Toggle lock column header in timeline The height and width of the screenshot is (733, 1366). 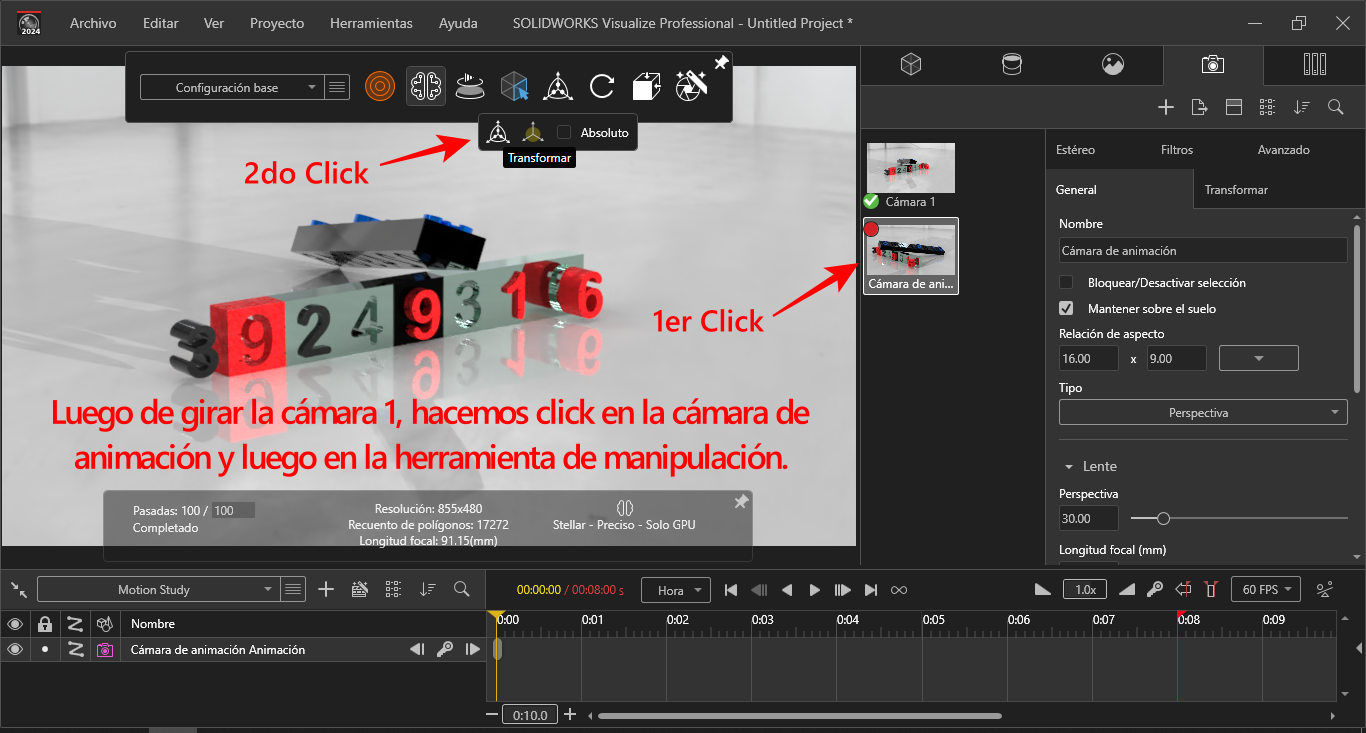(x=44, y=624)
